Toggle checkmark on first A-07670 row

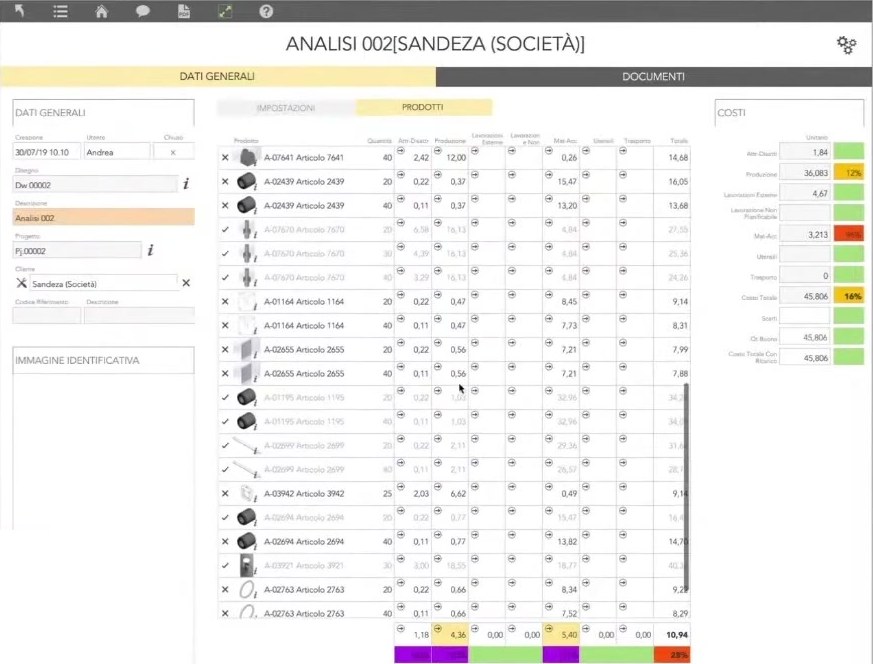(225, 229)
